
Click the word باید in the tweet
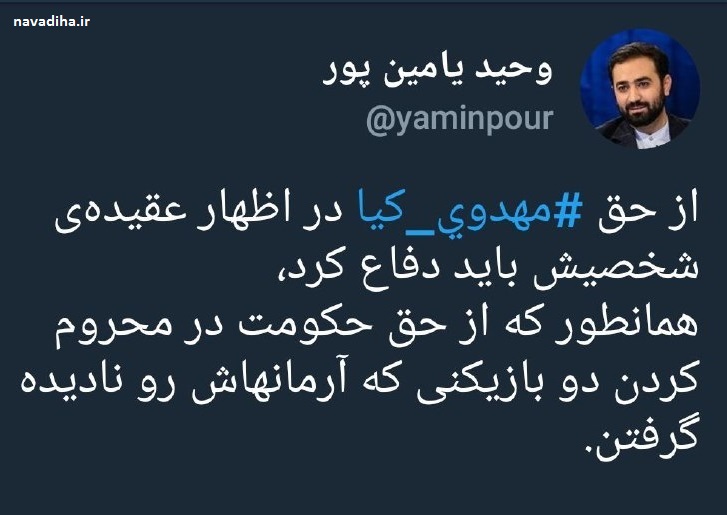(x=472, y=271)
